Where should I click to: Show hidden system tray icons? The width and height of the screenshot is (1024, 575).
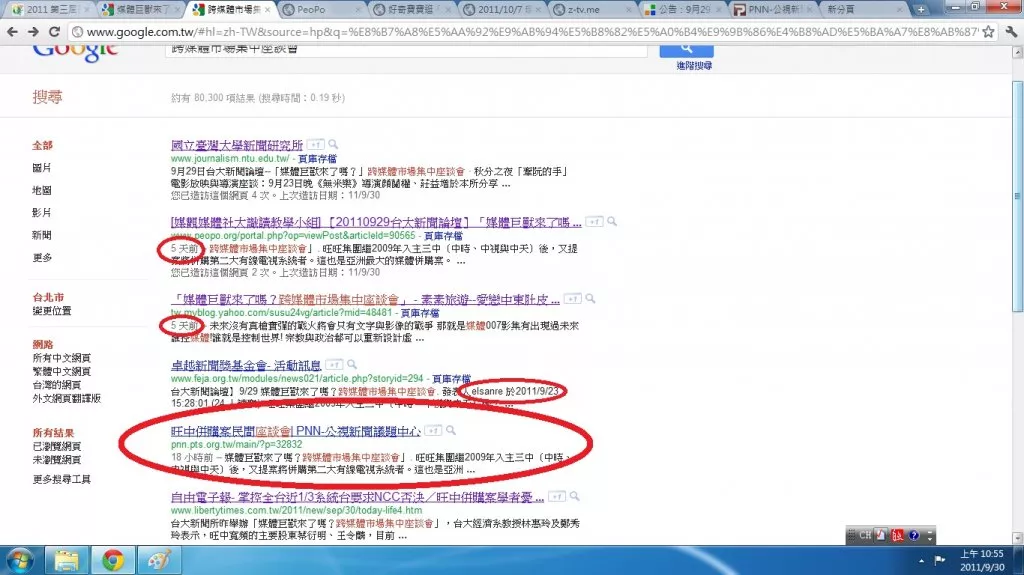pyautogui.click(x=921, y=561)
